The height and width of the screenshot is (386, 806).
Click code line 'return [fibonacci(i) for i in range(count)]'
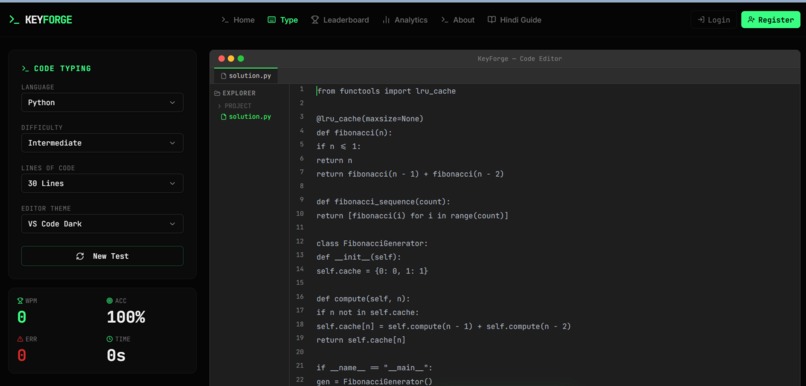[412, 216]
